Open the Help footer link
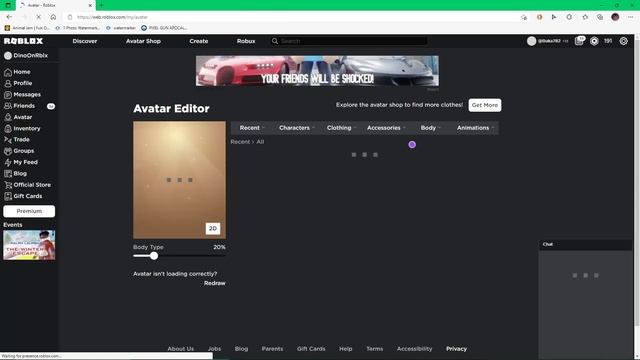This screenshot has width=640, height=360. (345, 349)
